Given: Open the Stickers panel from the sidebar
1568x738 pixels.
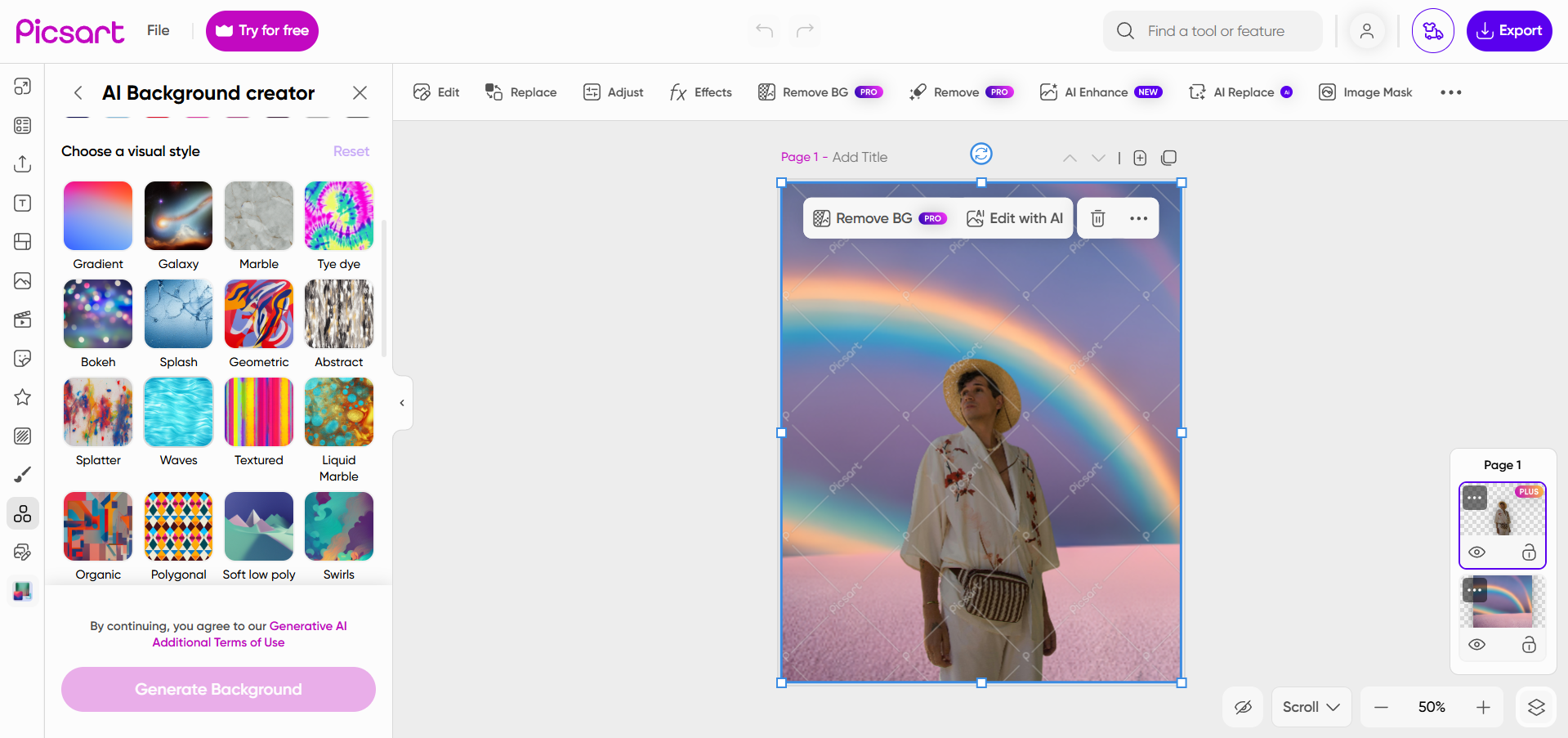Looking at the screenshot, I should click(22, 358).
